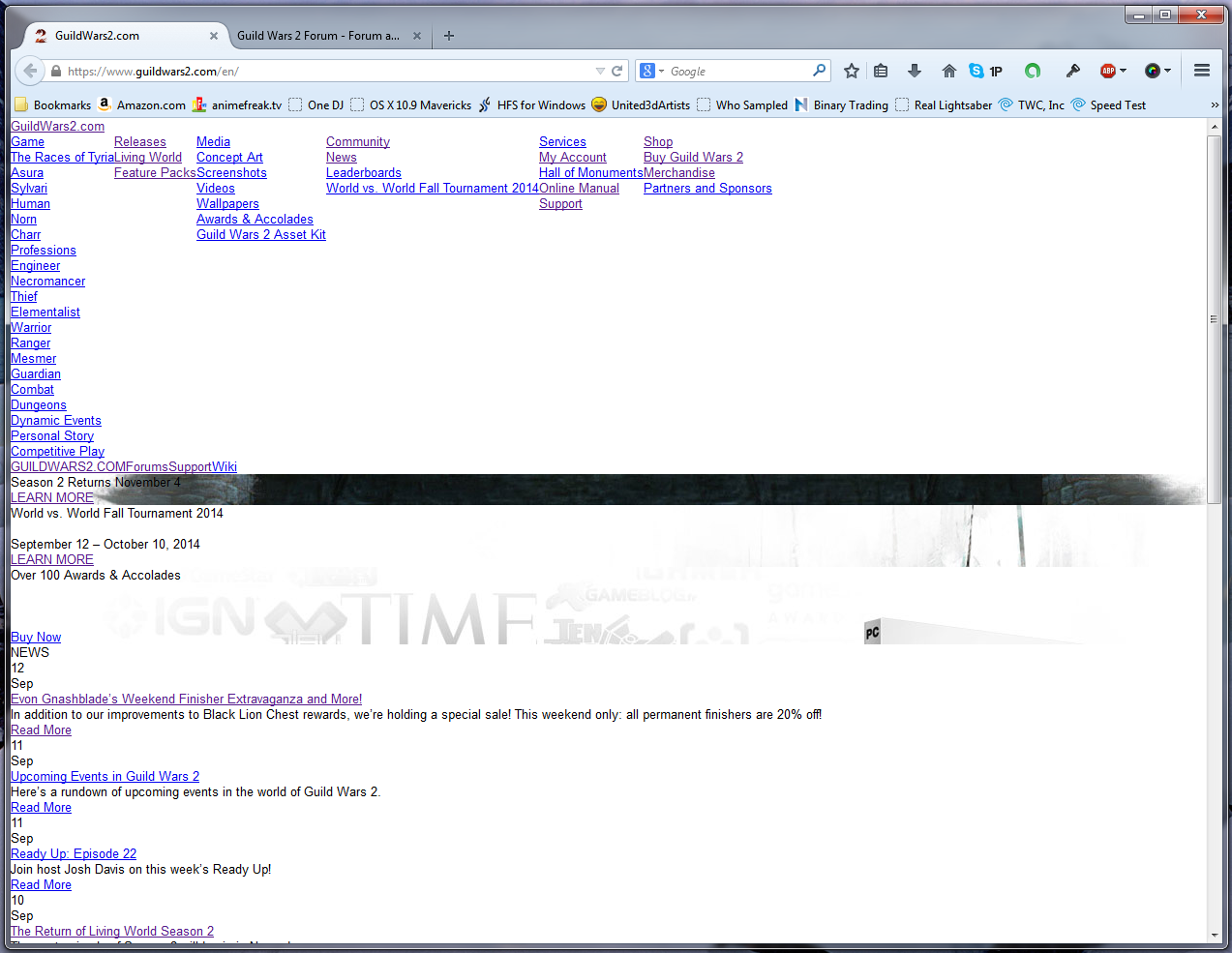Show bookmarks list from the toolbar icon
The width and height of the screenshot is (1232, 953).
(881, 71)
